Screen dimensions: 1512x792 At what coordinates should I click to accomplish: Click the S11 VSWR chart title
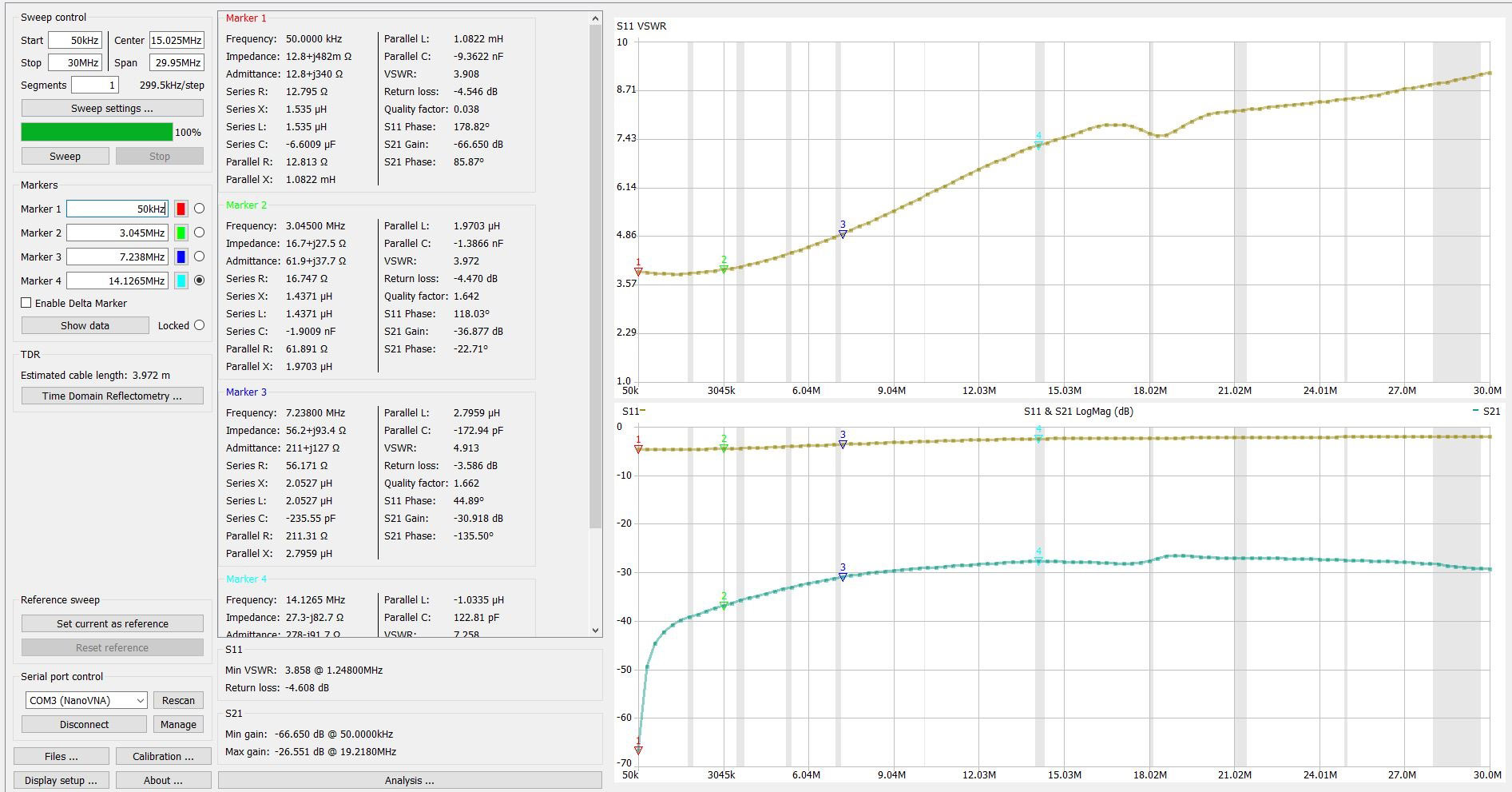641,26
